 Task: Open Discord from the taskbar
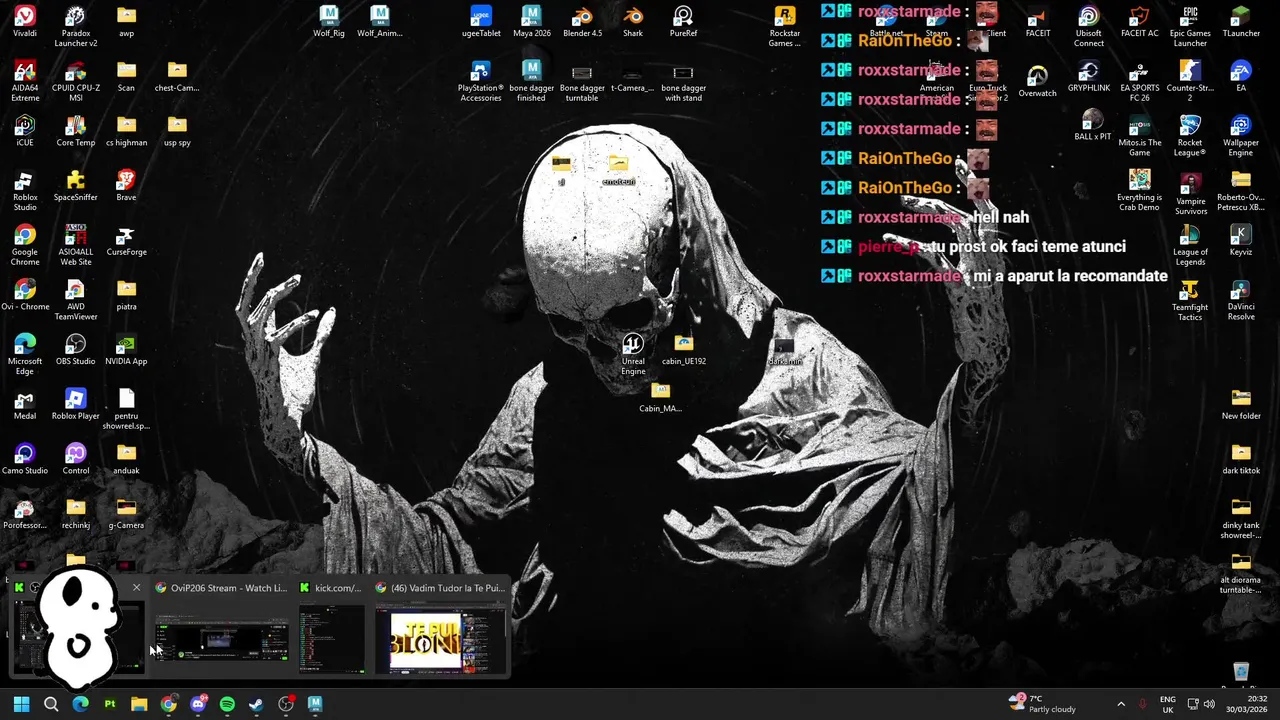(x=198, y=704)
